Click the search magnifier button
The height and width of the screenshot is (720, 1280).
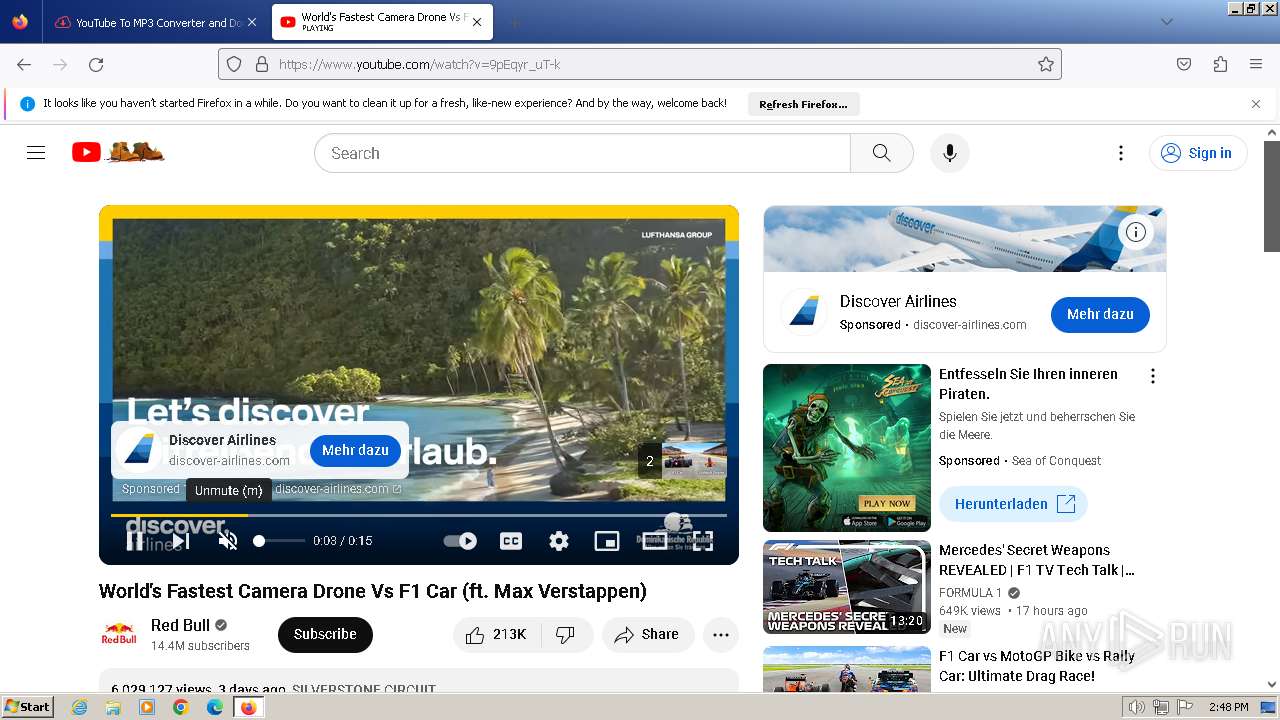coord(881,153)
